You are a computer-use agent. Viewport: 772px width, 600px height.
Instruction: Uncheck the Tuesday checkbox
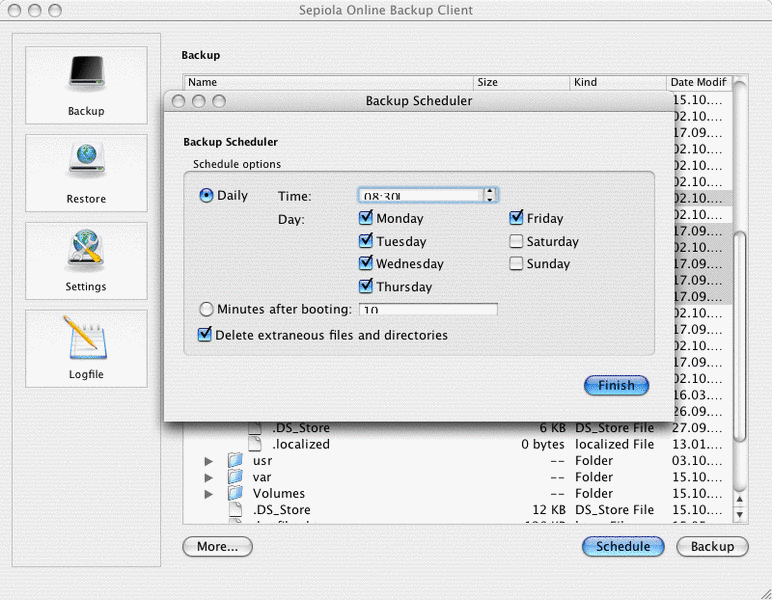[366, 240]
